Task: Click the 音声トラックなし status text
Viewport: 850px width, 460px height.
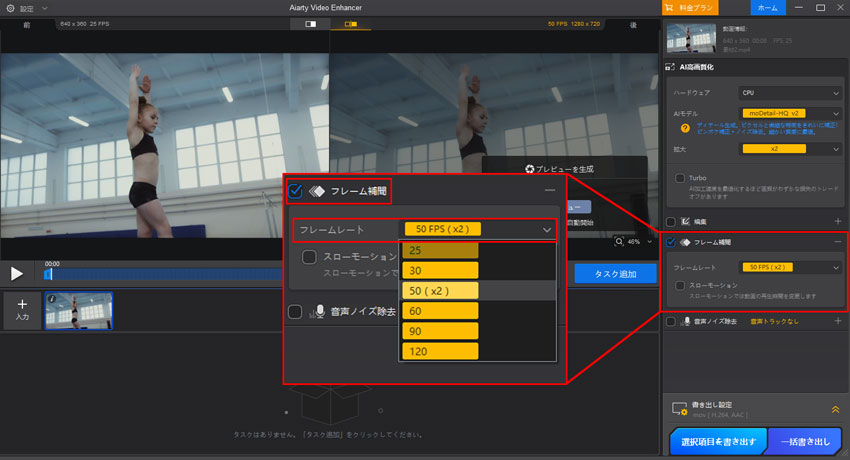Action: click(774, 321)
